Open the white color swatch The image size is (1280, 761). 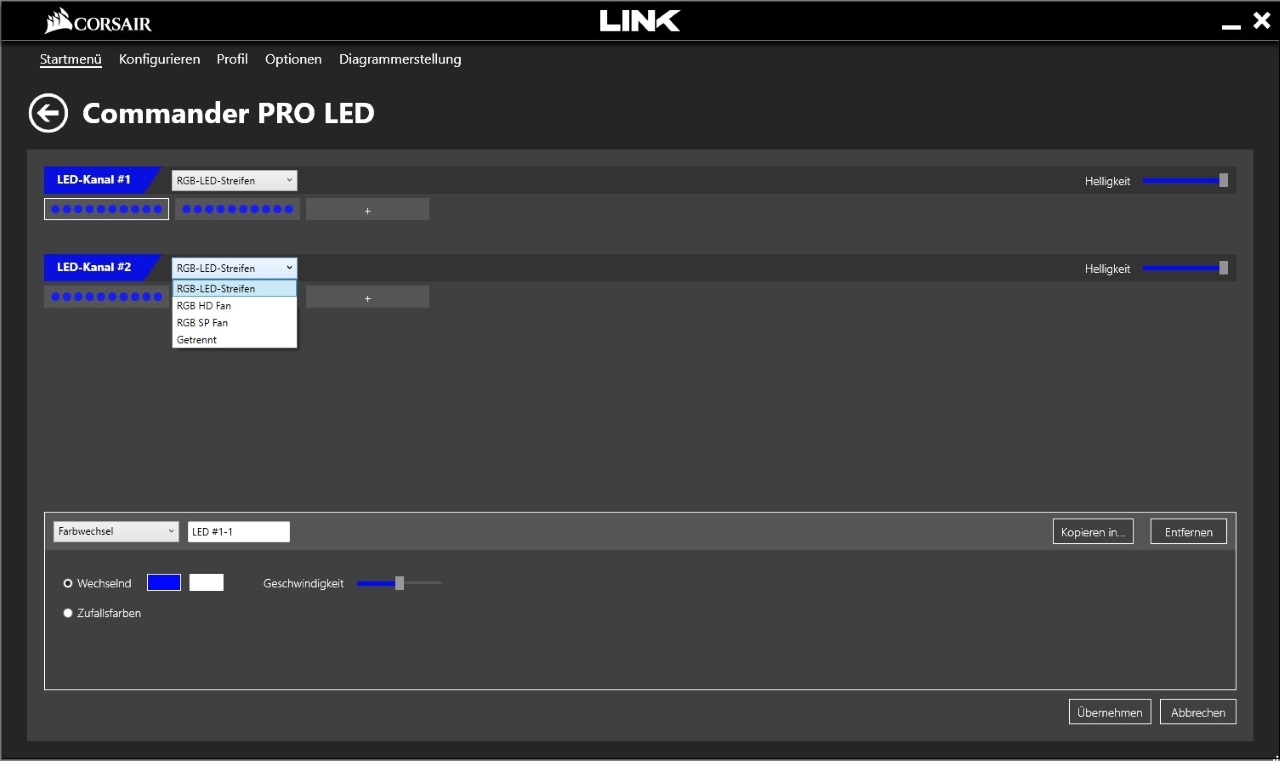pos(206,583)
